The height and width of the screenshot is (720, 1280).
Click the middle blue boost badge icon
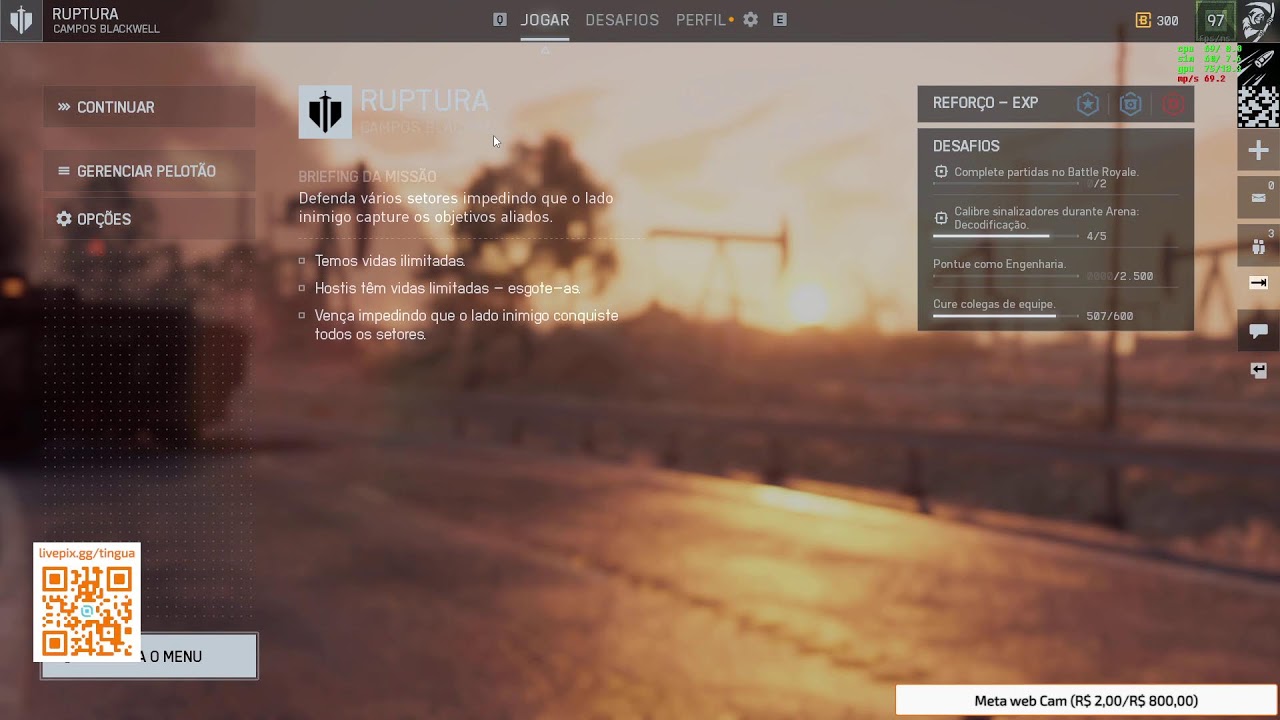[1131, 103]
